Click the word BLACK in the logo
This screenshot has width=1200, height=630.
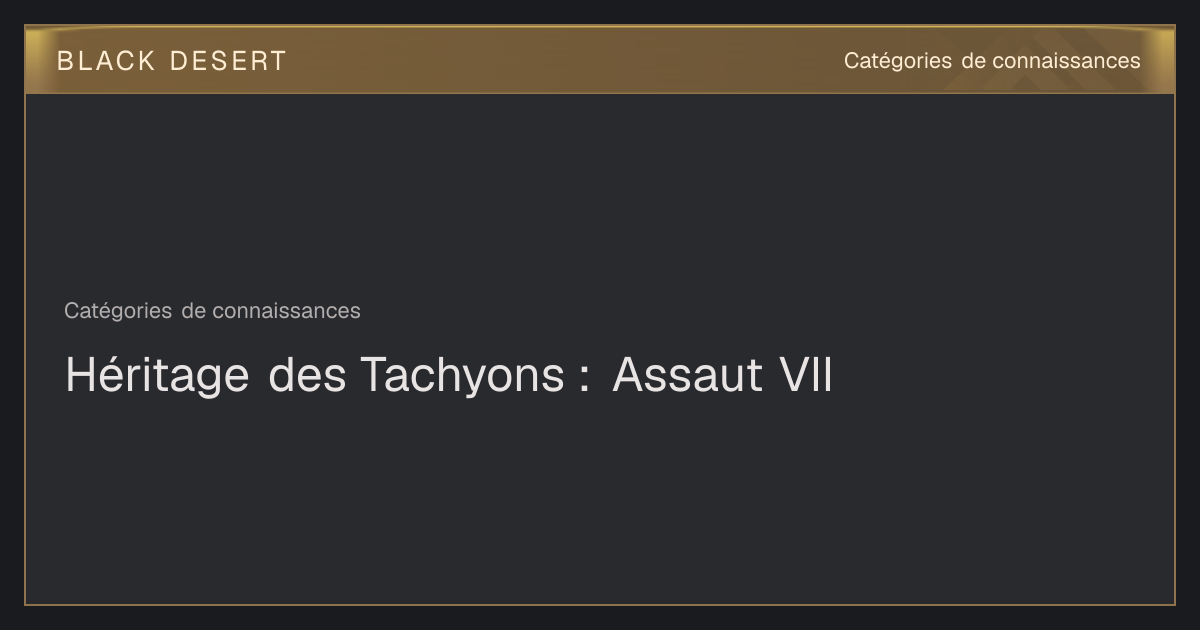point(106,61)
